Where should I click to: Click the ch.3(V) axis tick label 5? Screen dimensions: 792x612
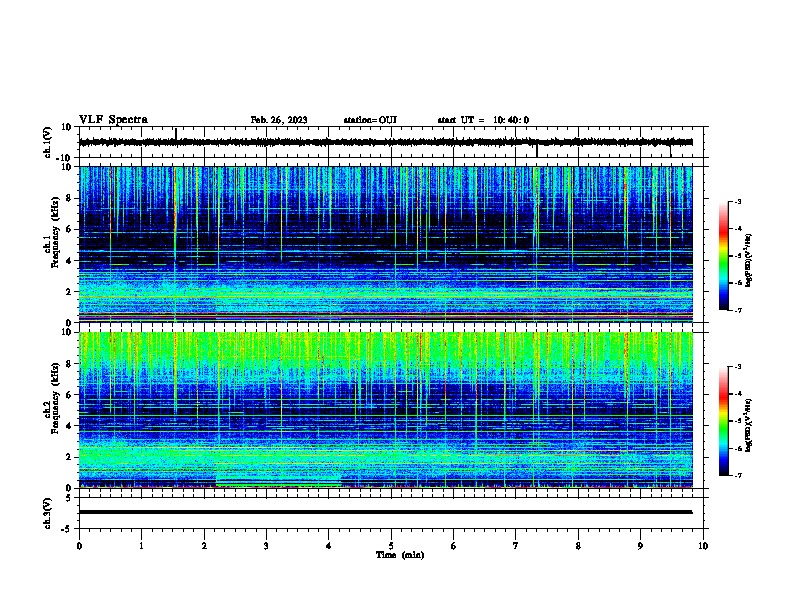(x=70, y=498)
